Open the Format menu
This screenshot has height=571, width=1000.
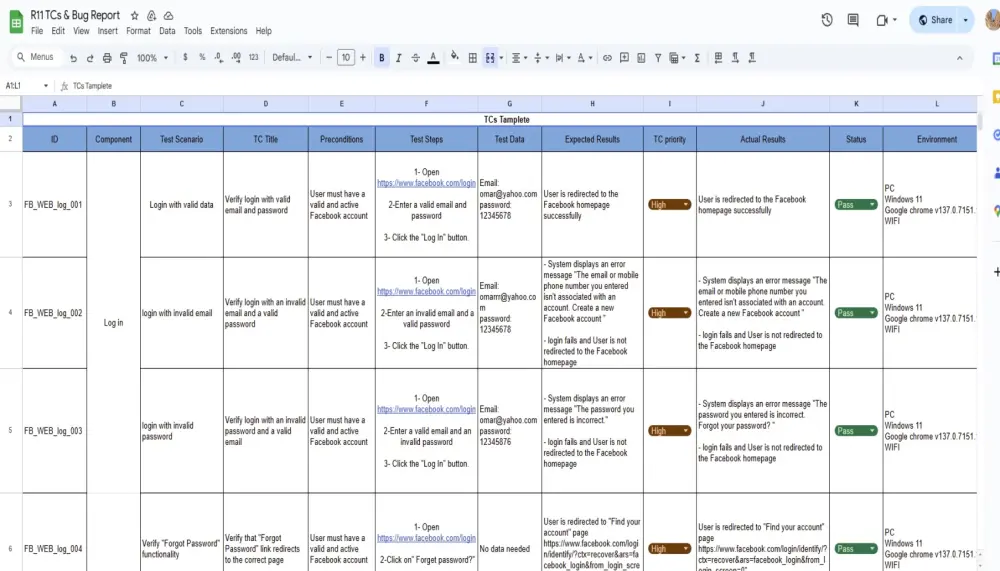[x=138, y=31]
